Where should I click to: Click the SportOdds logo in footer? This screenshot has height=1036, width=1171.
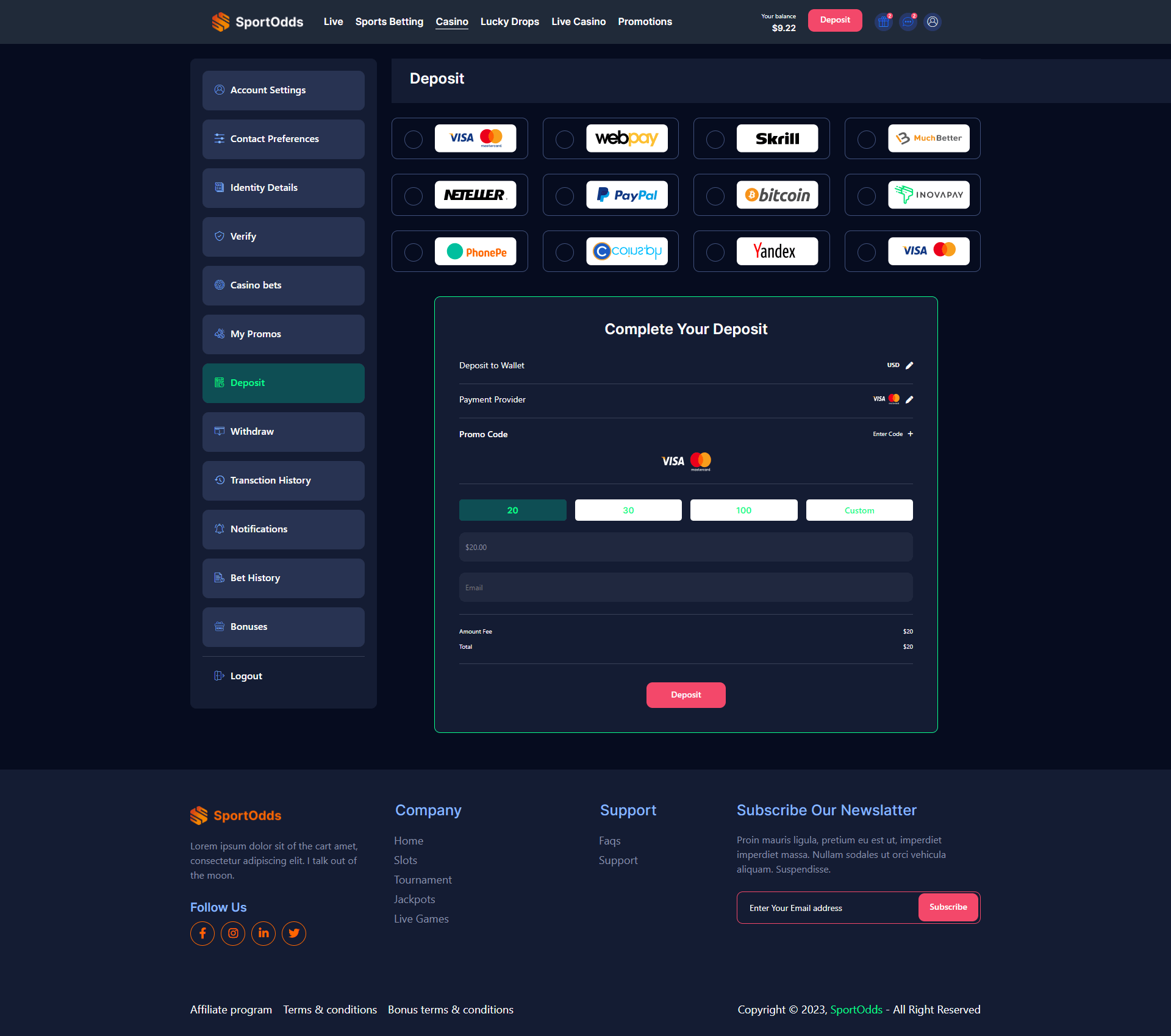(235, 815)
